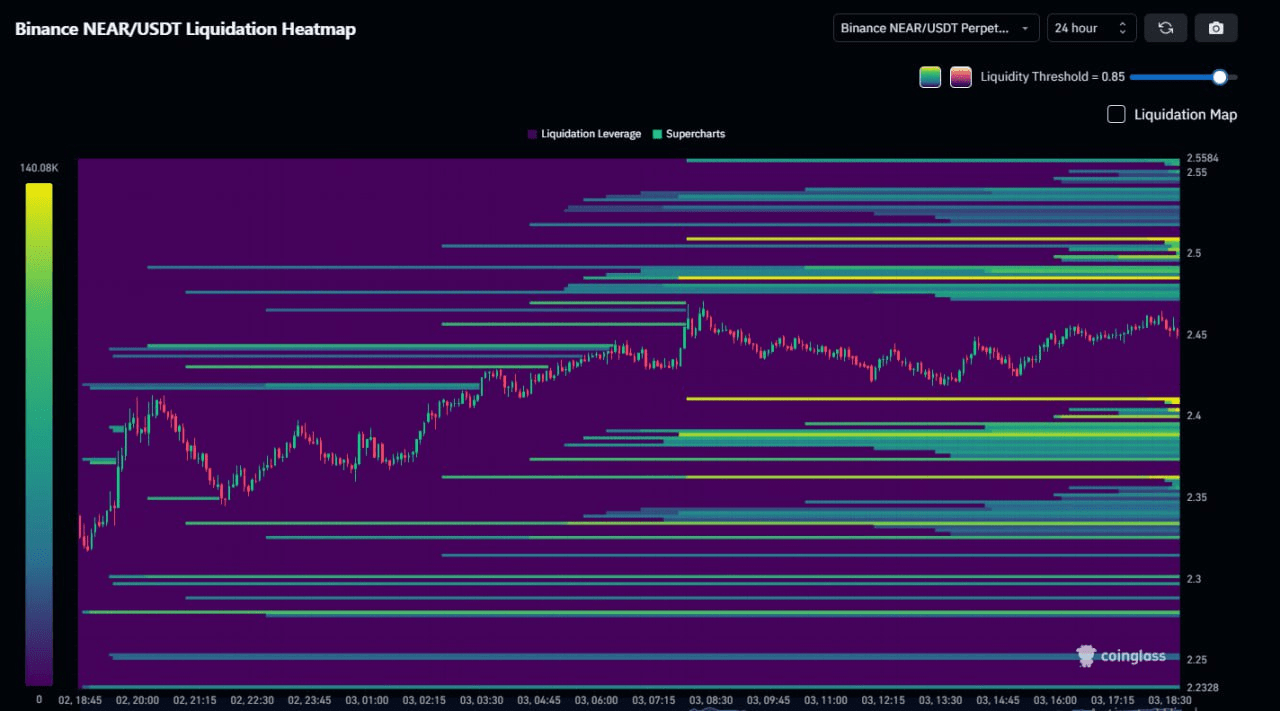
Task: Toggle the Liquidation Leverage legend item
Action: click(x=584, y=134)
